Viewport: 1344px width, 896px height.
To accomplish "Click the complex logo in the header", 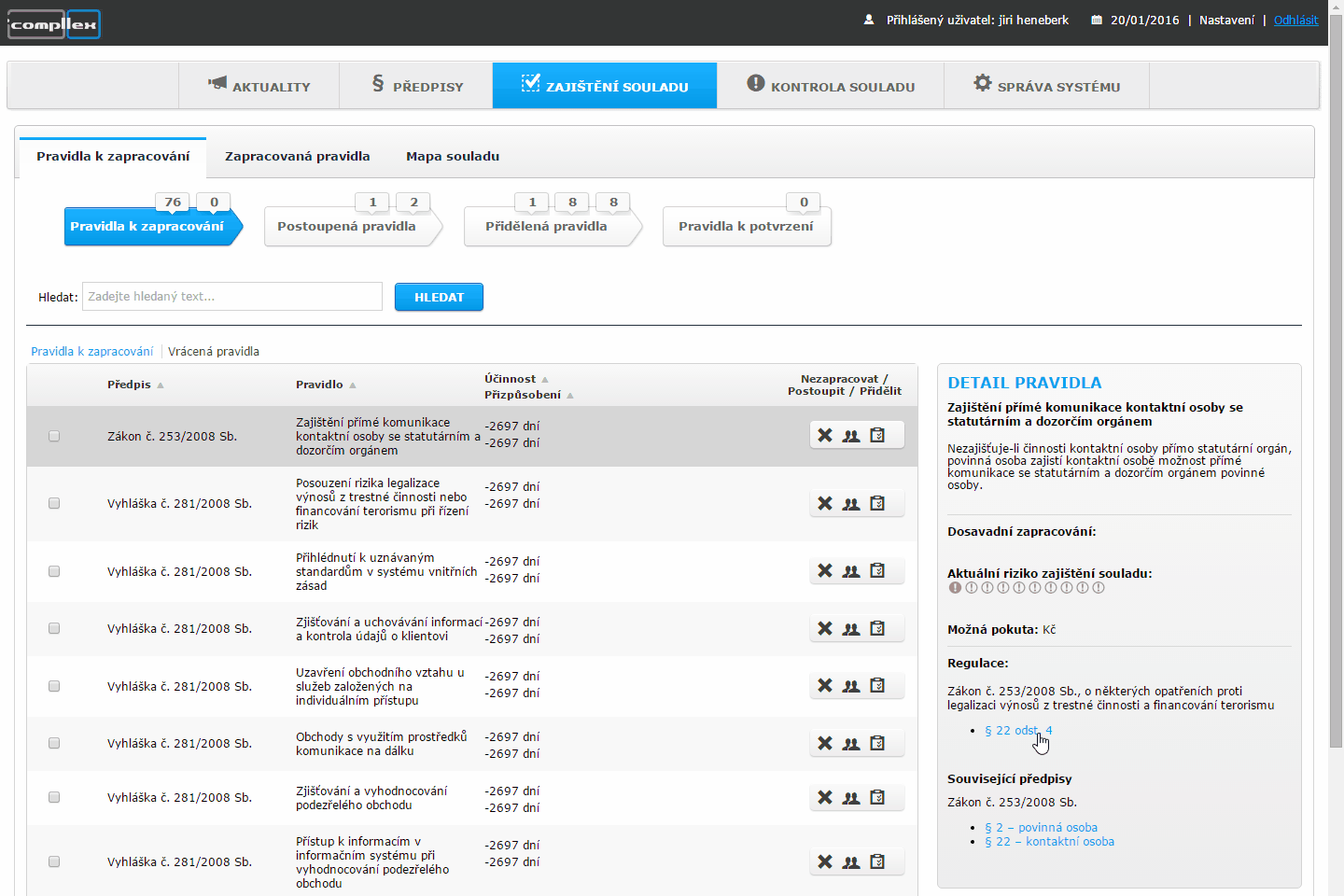I will [x=54, y=24].
